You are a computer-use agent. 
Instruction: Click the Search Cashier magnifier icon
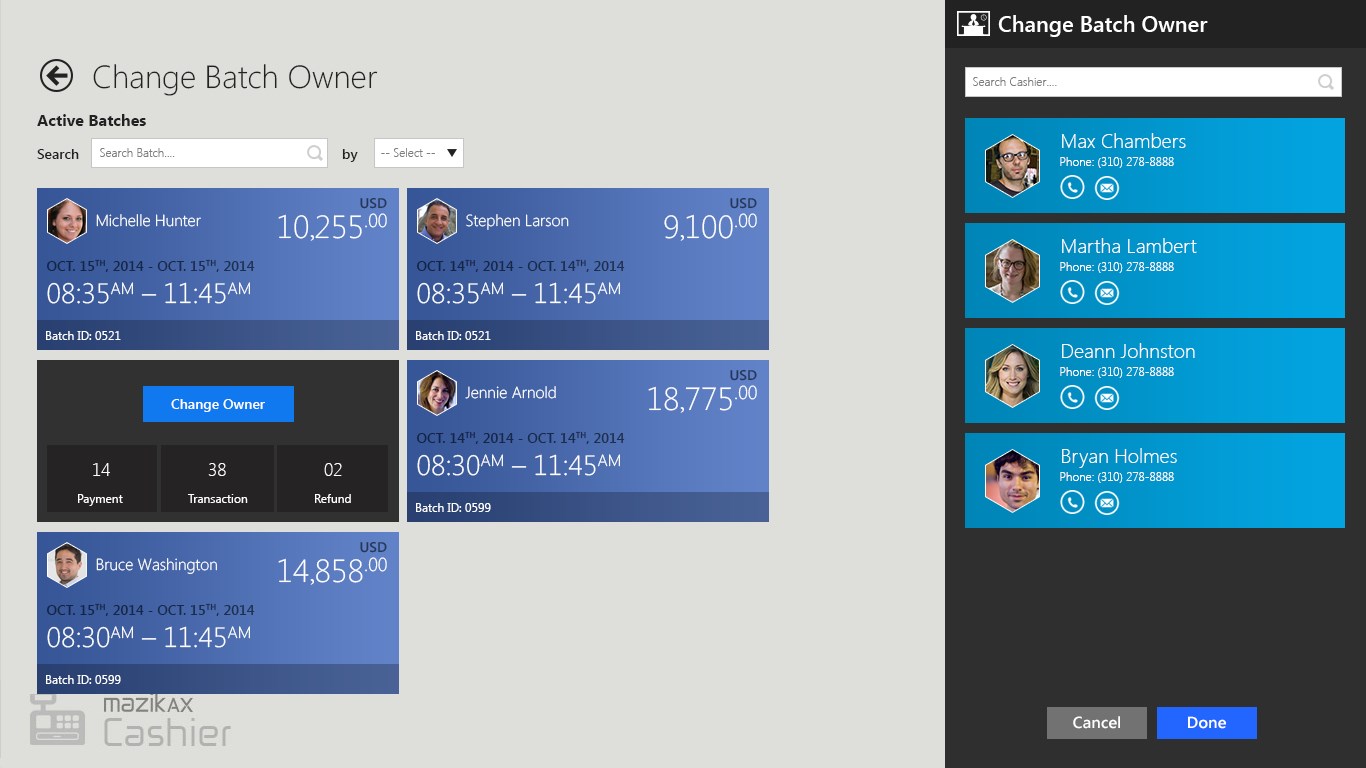pos(1325,82)
